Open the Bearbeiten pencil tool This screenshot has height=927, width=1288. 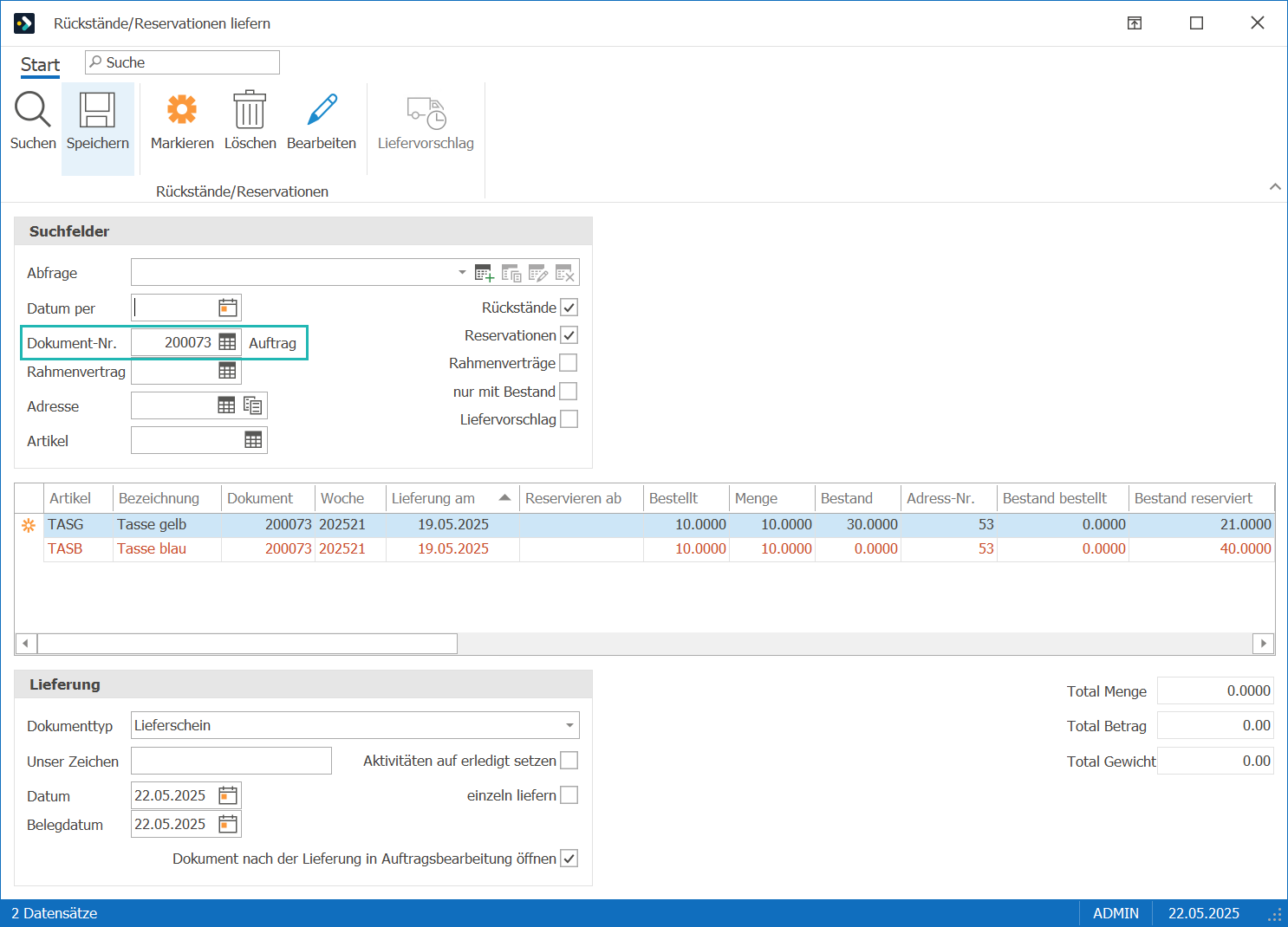click(x=322, y=110)
